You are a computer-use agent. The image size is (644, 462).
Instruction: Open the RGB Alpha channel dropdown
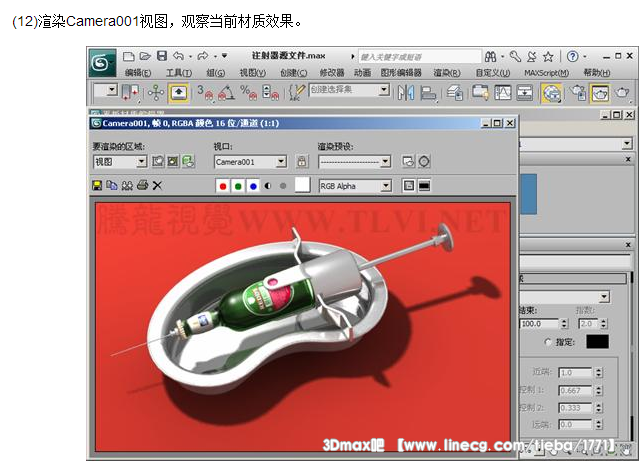pyautogui.click(x=355, y=186)
